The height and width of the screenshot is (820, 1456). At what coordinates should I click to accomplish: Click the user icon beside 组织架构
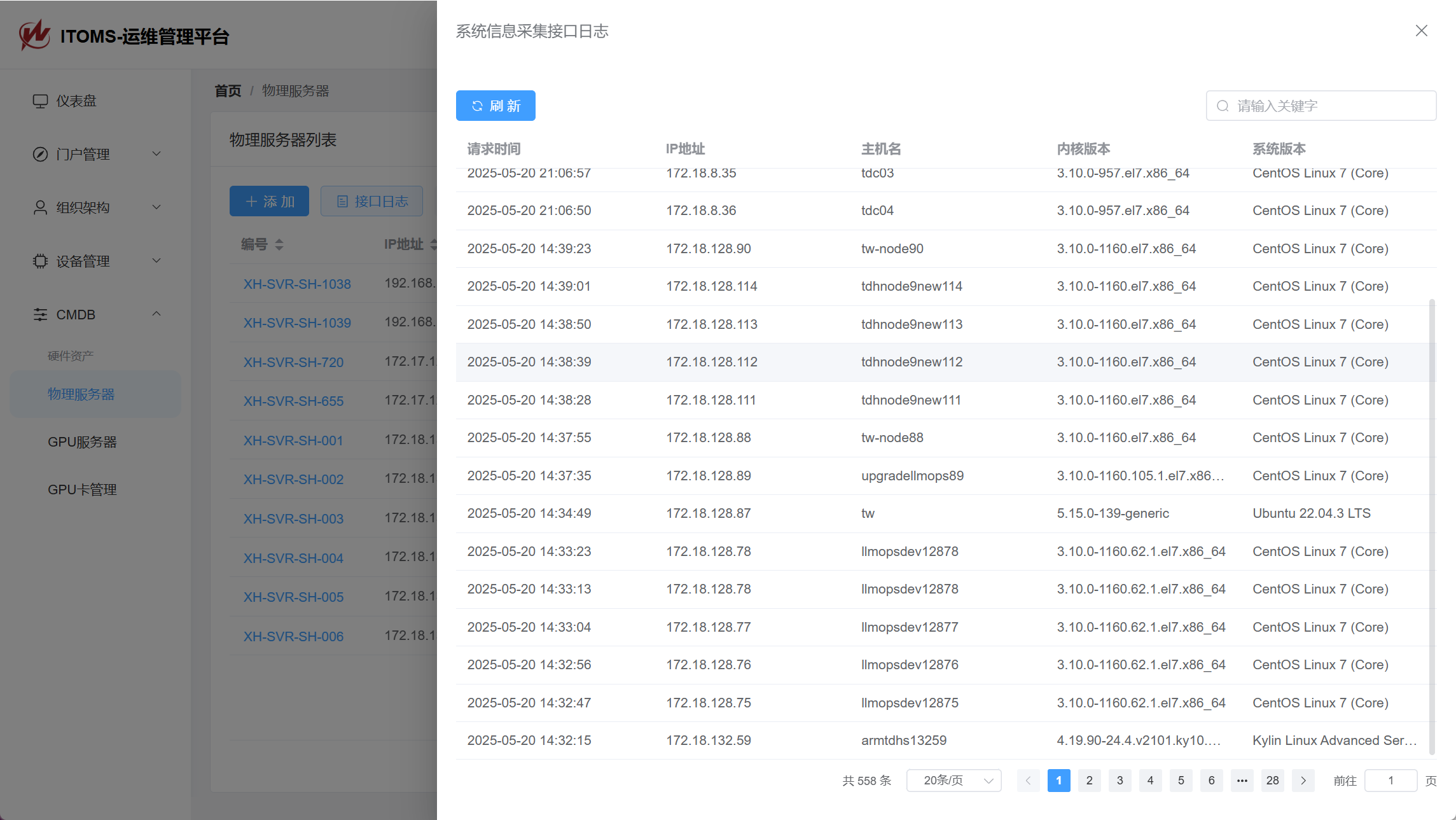(x=40, y=207)
